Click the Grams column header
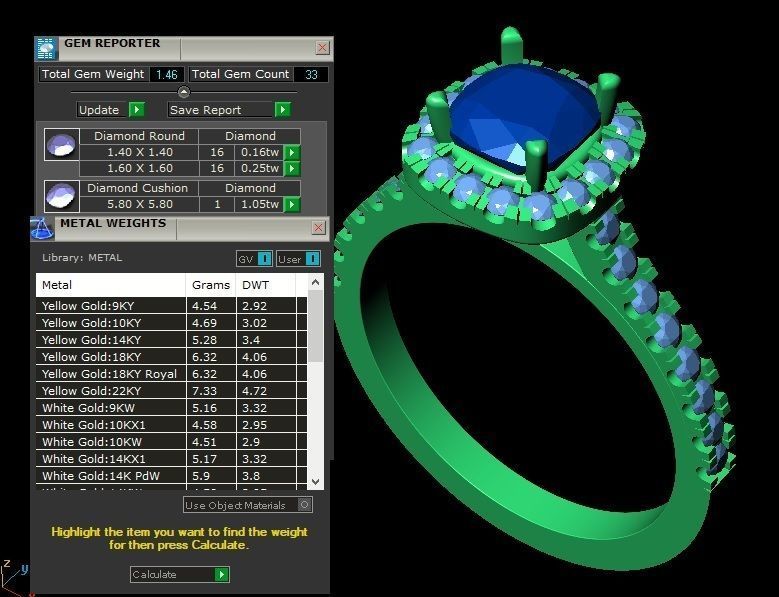Image resolution: width=779 pixels, height=597 pixels. point(211,285)
